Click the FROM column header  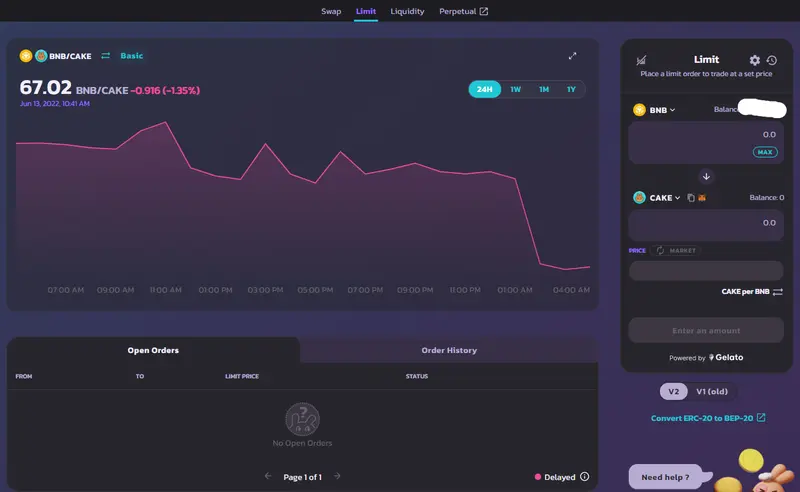click(x=23, y=376)
